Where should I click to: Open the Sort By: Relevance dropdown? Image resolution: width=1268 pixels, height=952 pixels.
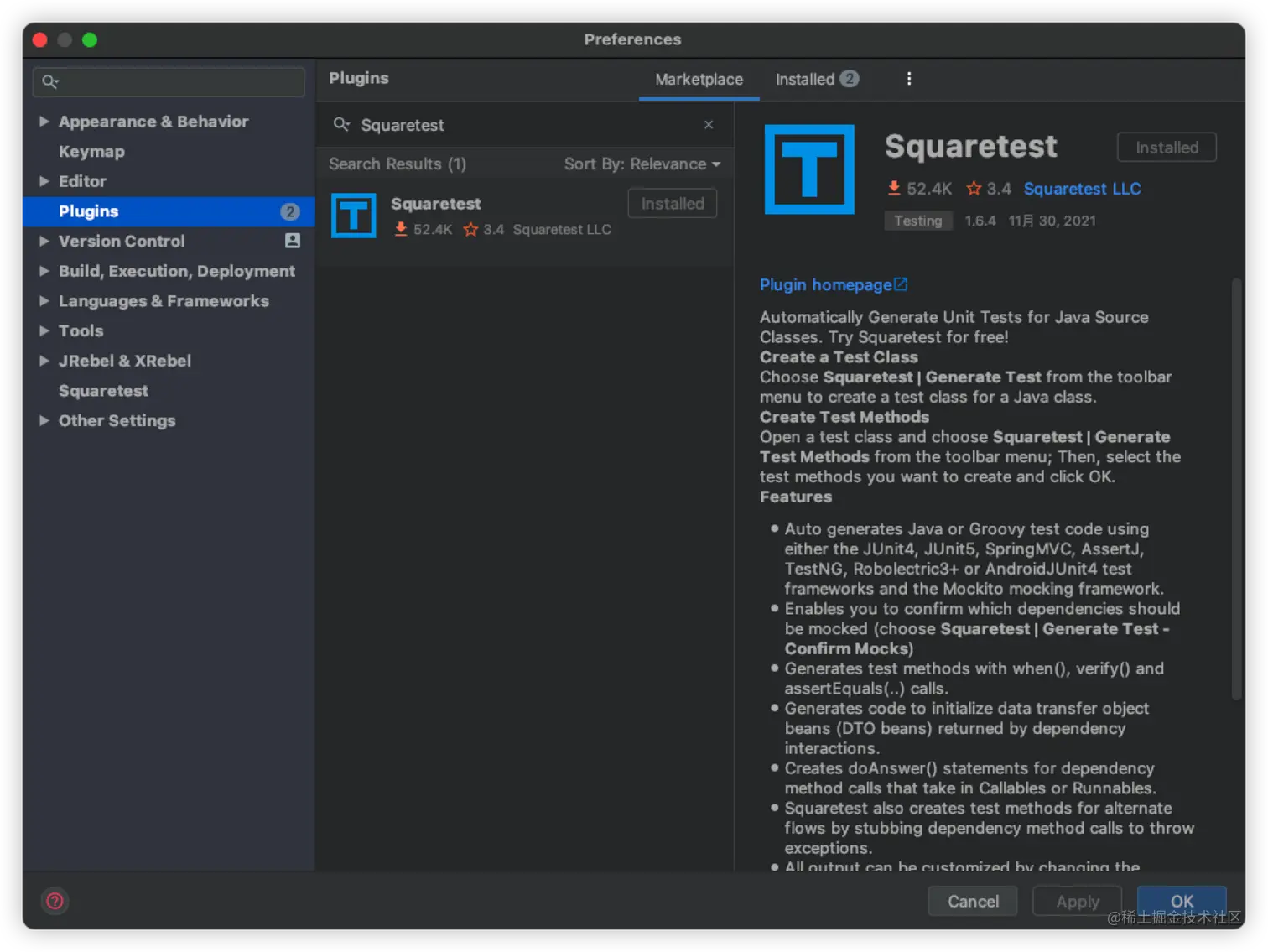[x=642, y=164]
